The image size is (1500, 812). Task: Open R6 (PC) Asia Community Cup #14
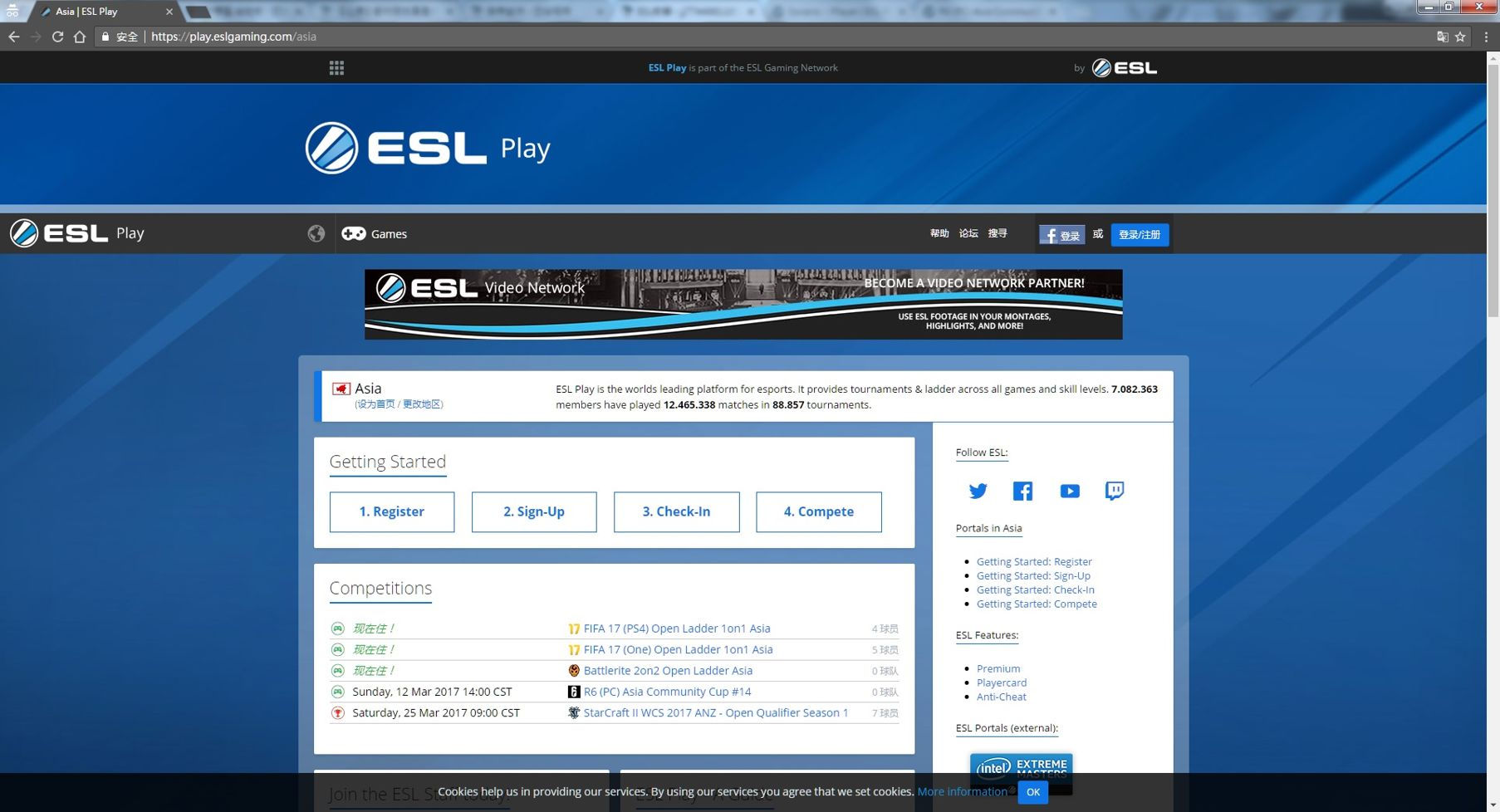pos(667,692)
